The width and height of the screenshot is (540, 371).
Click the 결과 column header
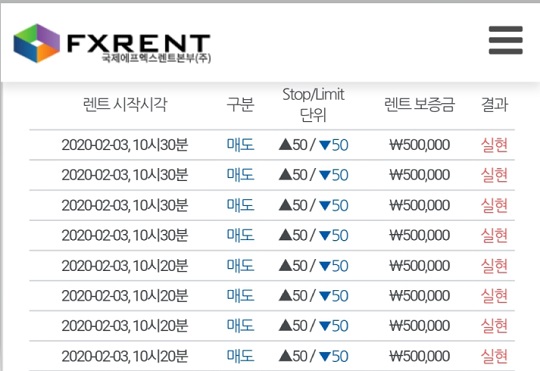pos(494,104)
